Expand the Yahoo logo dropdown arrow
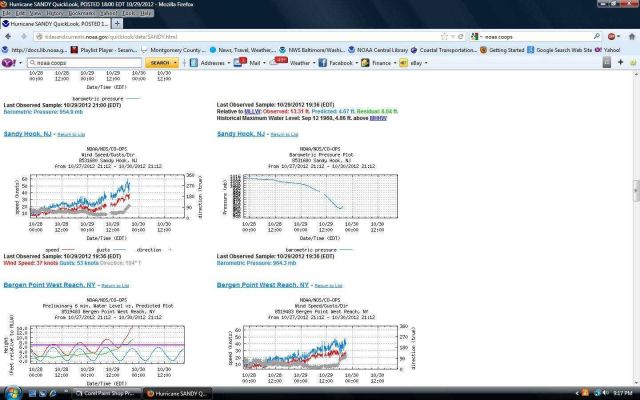The width and height of the screenshot is (640, 400). tap(20, 63)
